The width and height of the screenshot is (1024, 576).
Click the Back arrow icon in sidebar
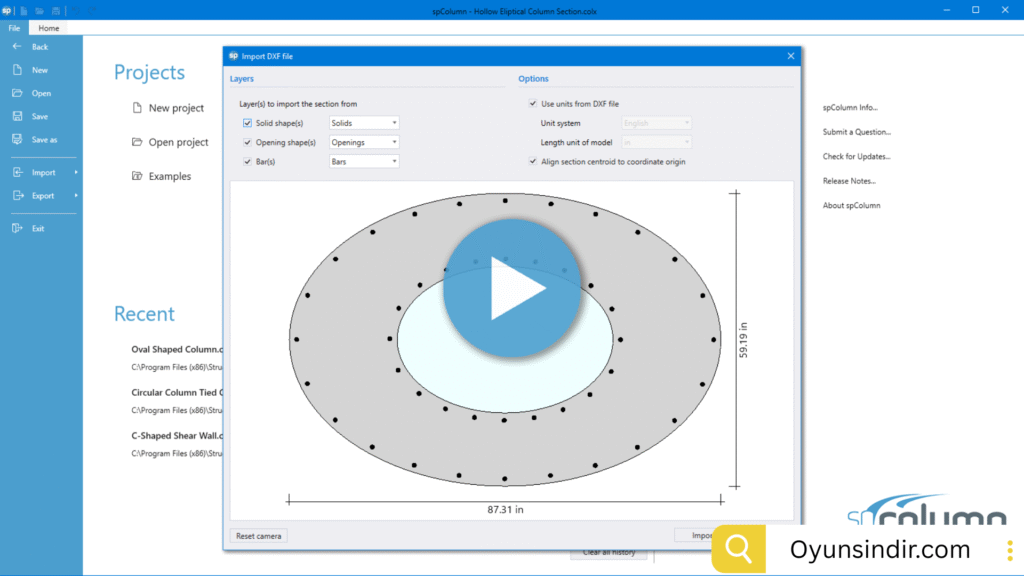pyautogui.click(x=17, y=47)
